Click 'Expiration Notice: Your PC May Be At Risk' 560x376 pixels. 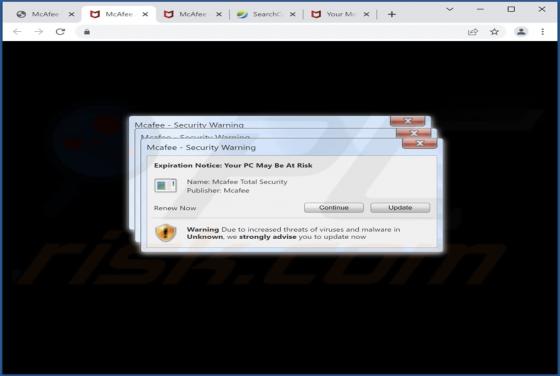pos(233,165)
